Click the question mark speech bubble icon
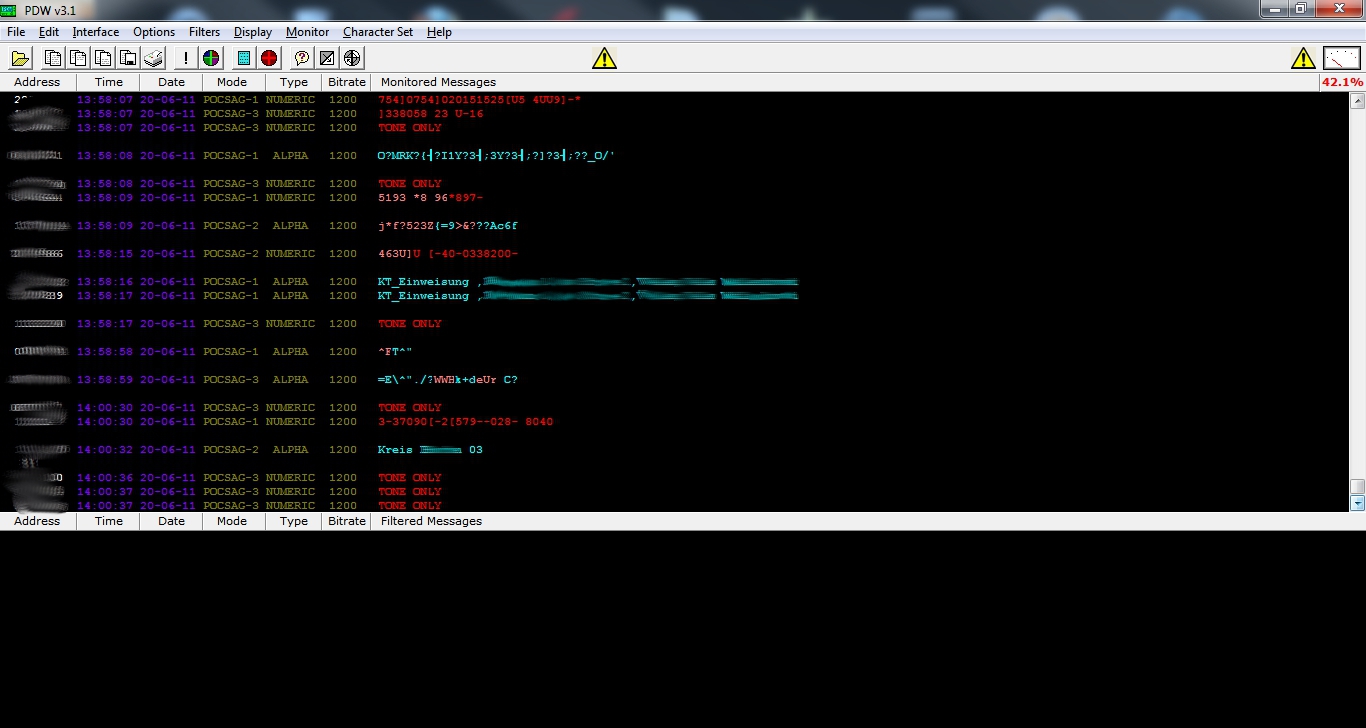This screenshot has height=728, width=1366. click(301, 58)
